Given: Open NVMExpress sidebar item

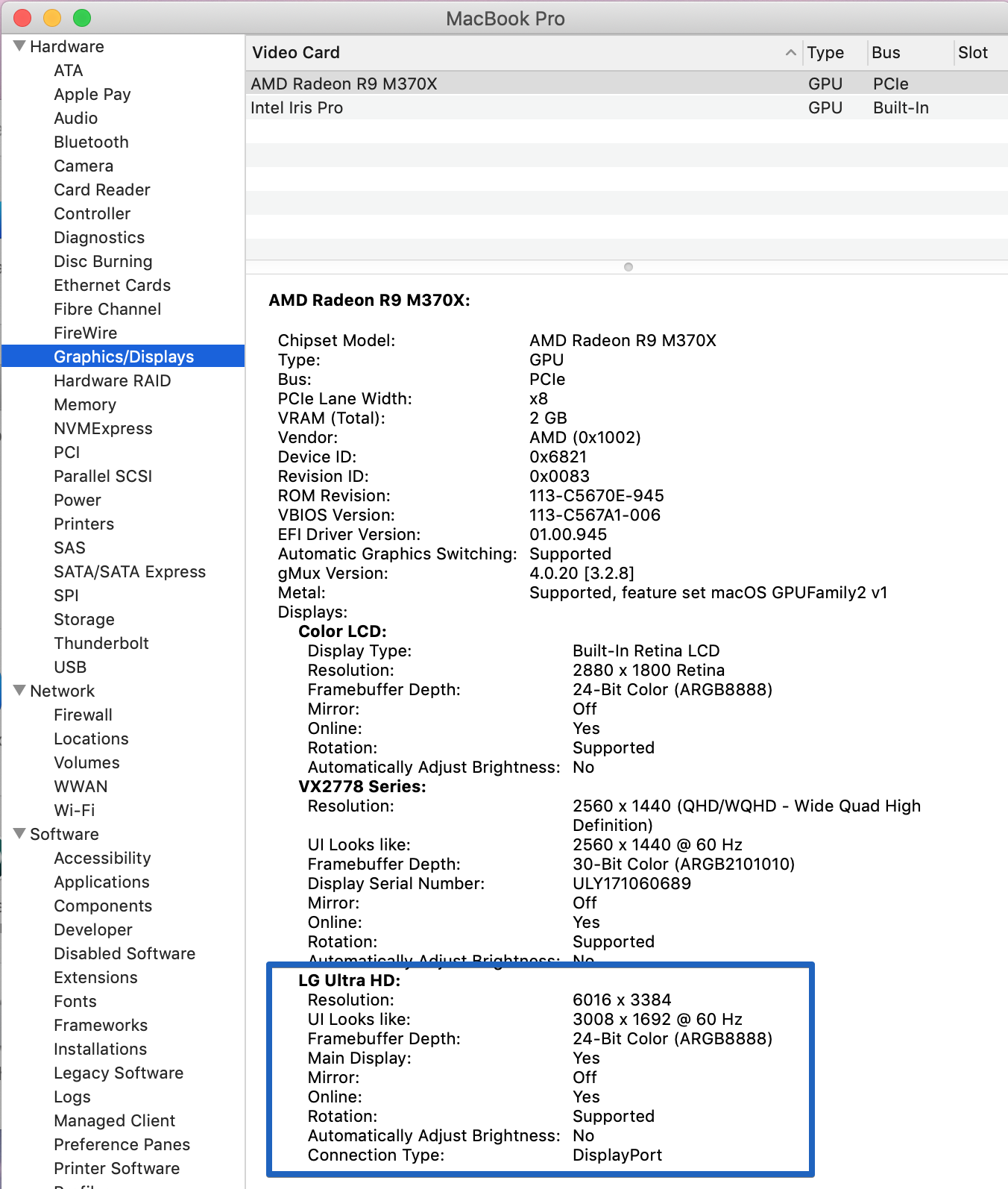Looking at the screenshot, I should (x=103, y=428).
